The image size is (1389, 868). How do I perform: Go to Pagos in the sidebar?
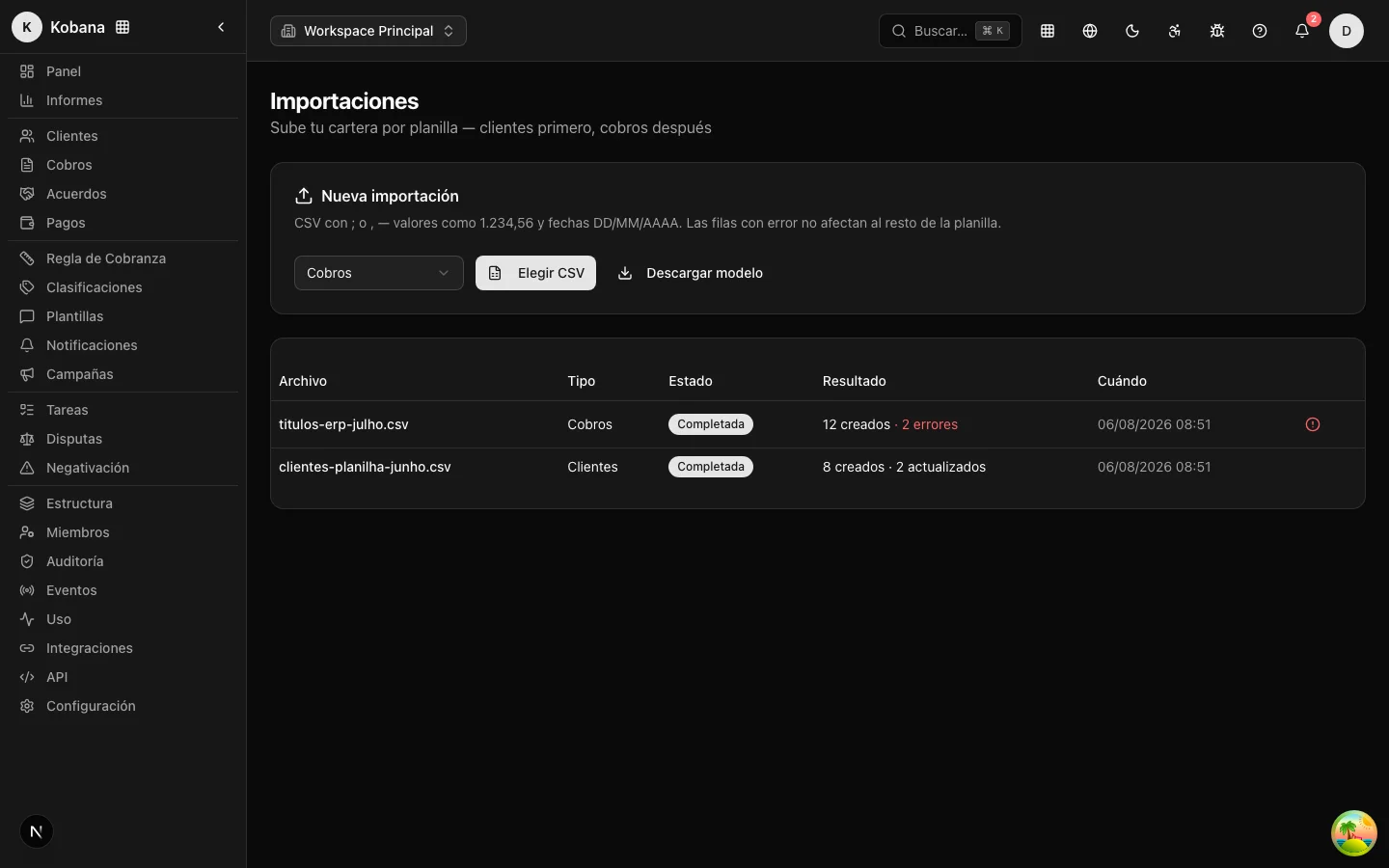click(123, 223)
